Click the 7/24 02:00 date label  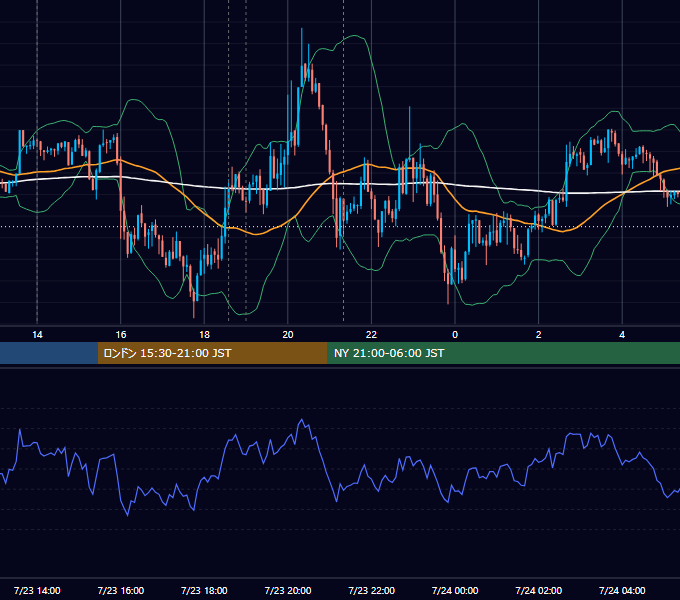[x=539, y=590]
